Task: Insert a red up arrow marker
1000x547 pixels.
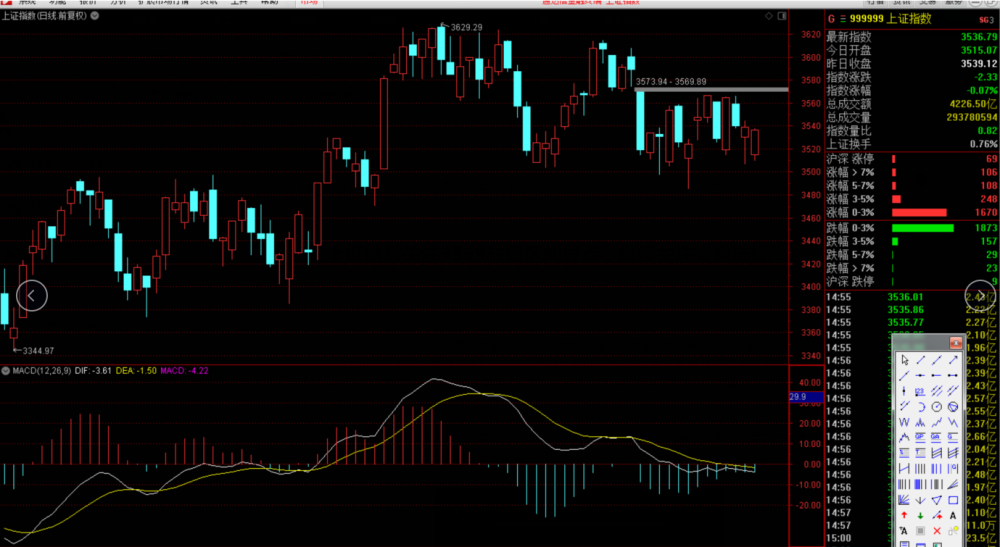Action: (x=904, y=515)
